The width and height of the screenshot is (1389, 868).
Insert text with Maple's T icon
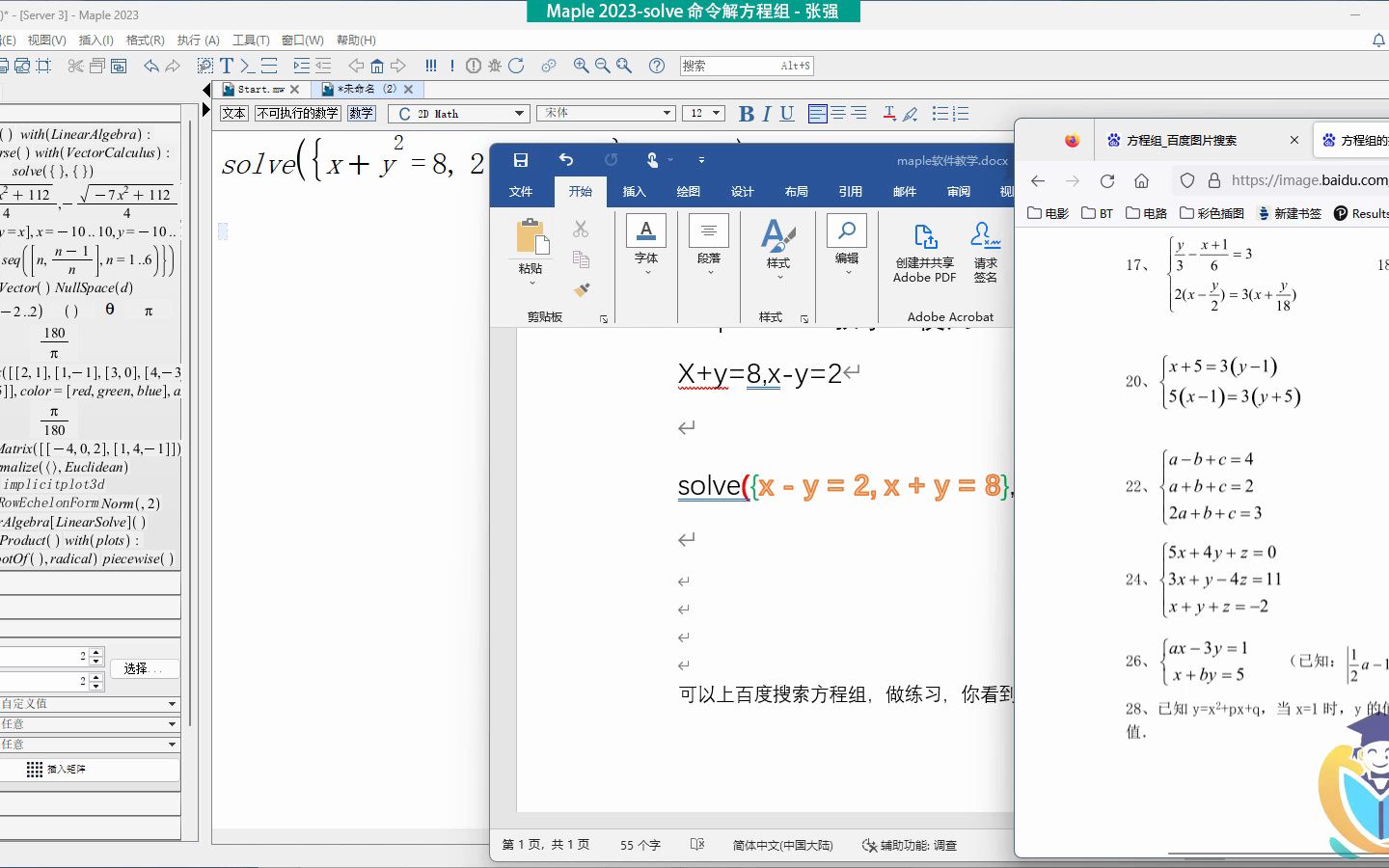click(x=227, y=66)
